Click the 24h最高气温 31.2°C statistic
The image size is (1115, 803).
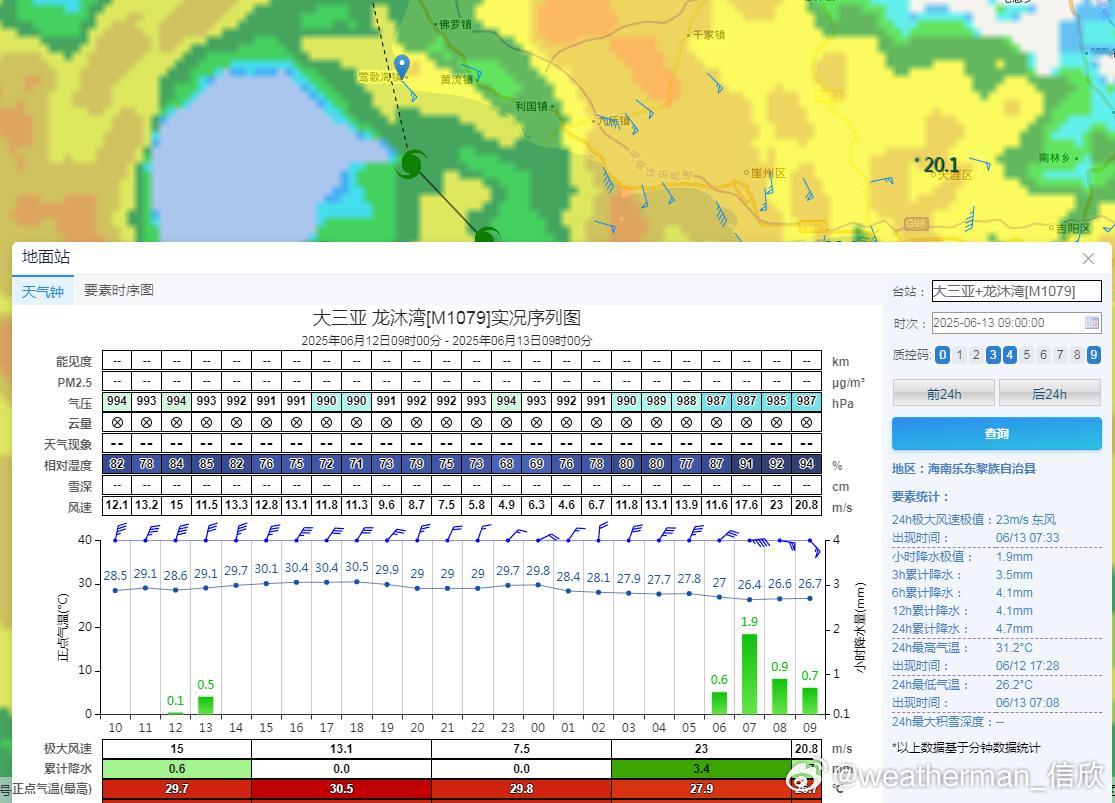click(x=963, y=648)
